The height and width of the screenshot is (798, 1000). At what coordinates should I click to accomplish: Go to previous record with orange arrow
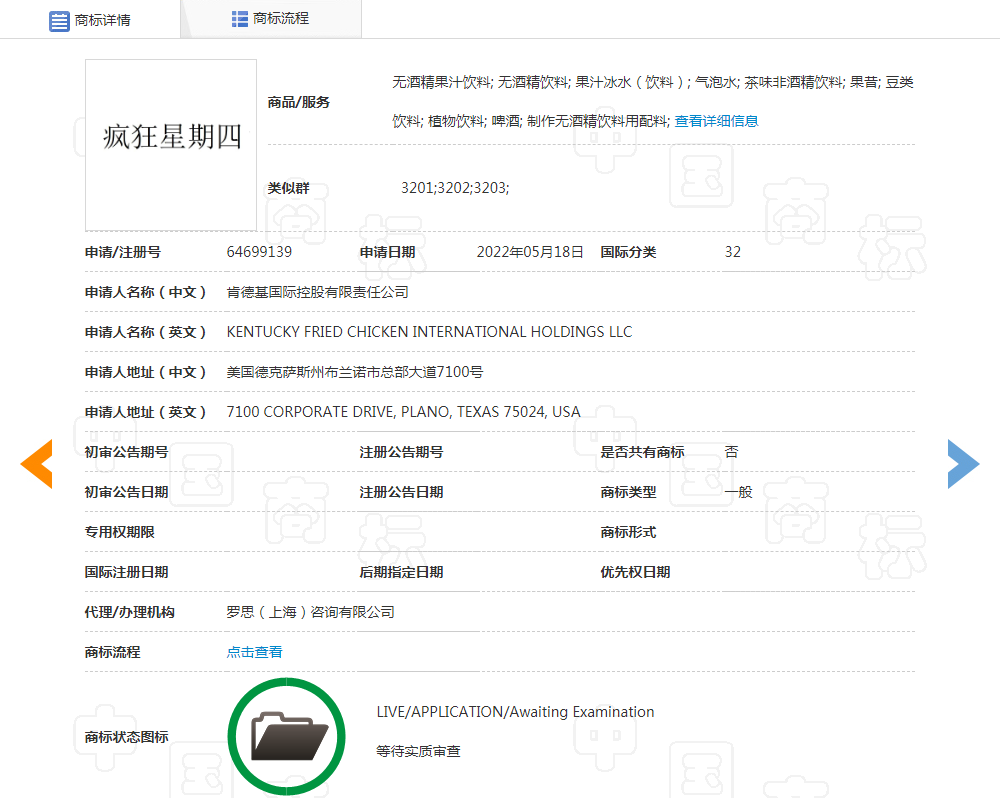click(x=36, y=464)
